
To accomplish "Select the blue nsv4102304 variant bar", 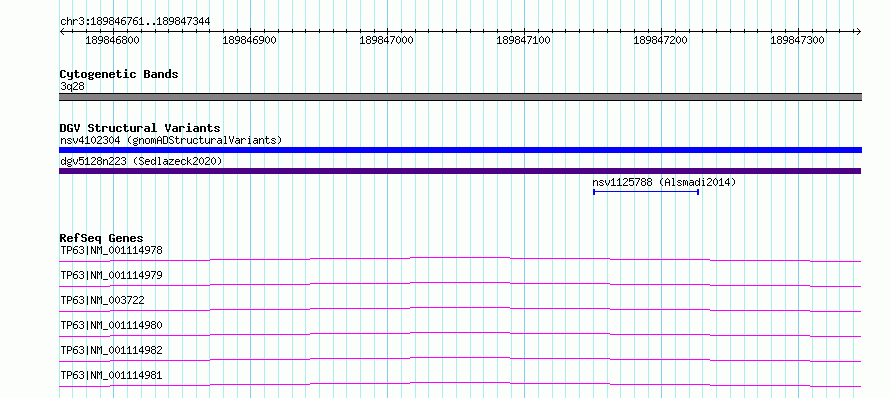I will coord(460,150).
